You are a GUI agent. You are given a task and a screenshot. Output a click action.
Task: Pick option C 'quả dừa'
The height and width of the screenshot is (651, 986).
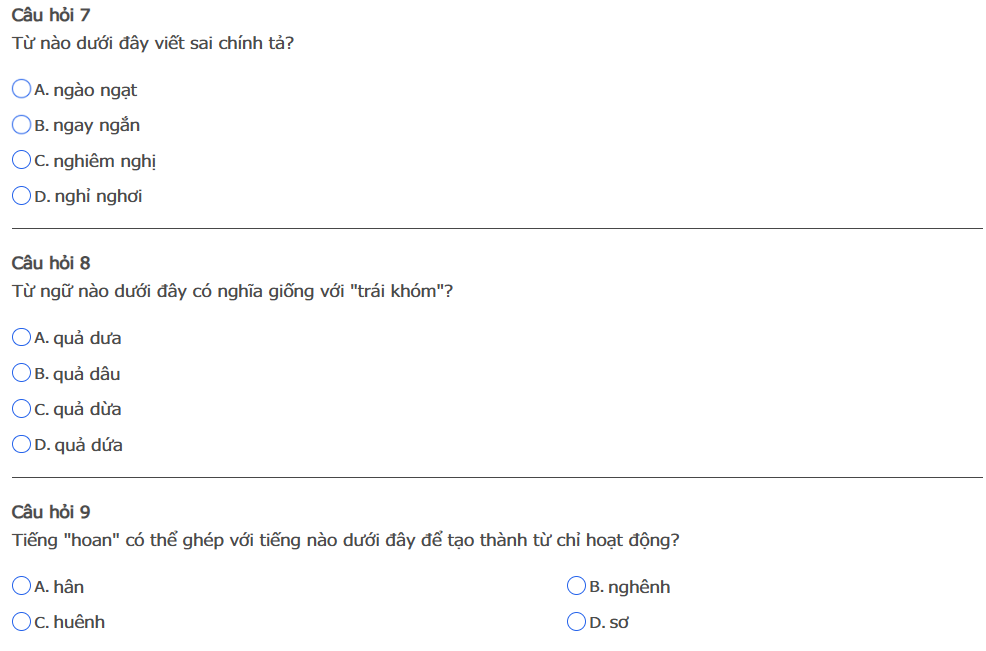click(21, 409)
